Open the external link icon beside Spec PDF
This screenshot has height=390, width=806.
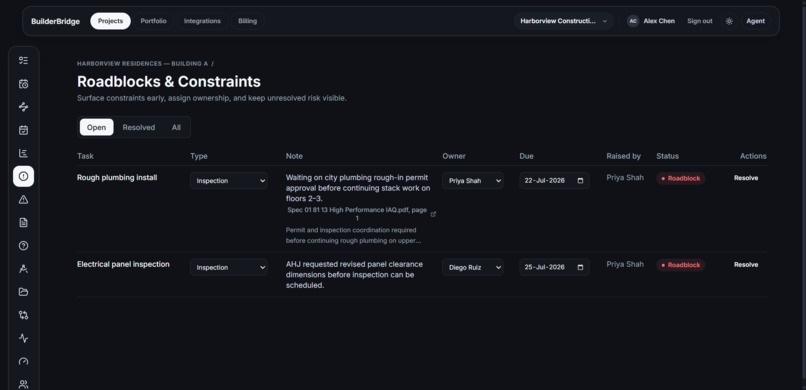point(433,214)
